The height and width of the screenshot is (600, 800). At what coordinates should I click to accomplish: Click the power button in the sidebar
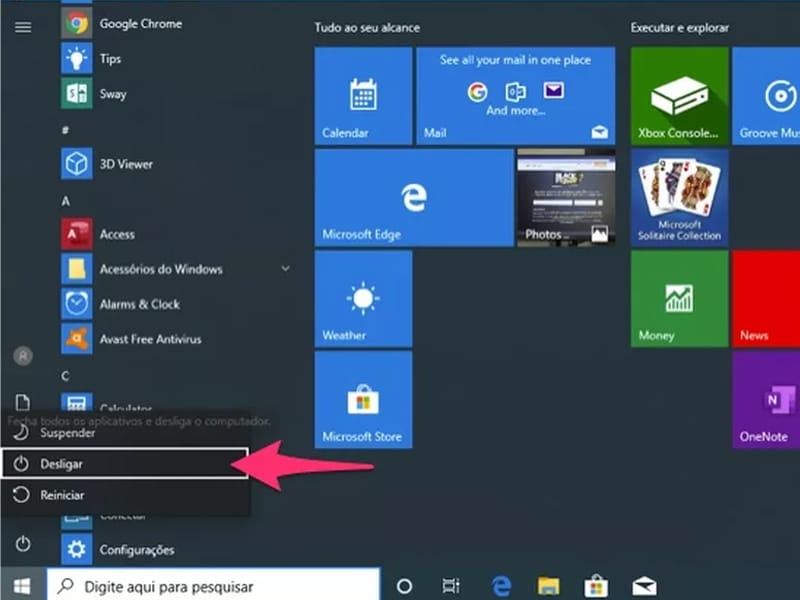point(23,544)
